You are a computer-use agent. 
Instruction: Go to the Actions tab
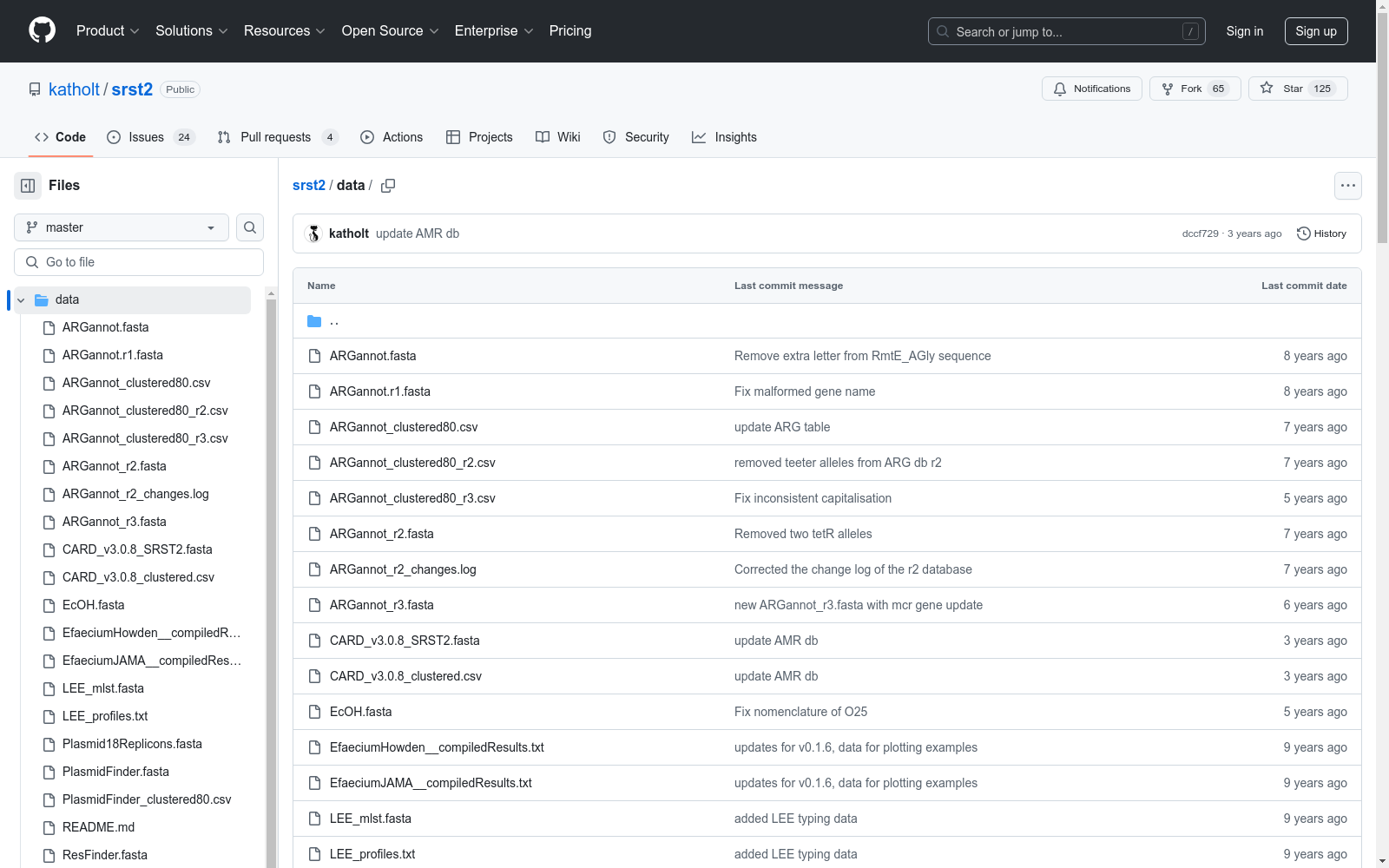click(392, 137)
